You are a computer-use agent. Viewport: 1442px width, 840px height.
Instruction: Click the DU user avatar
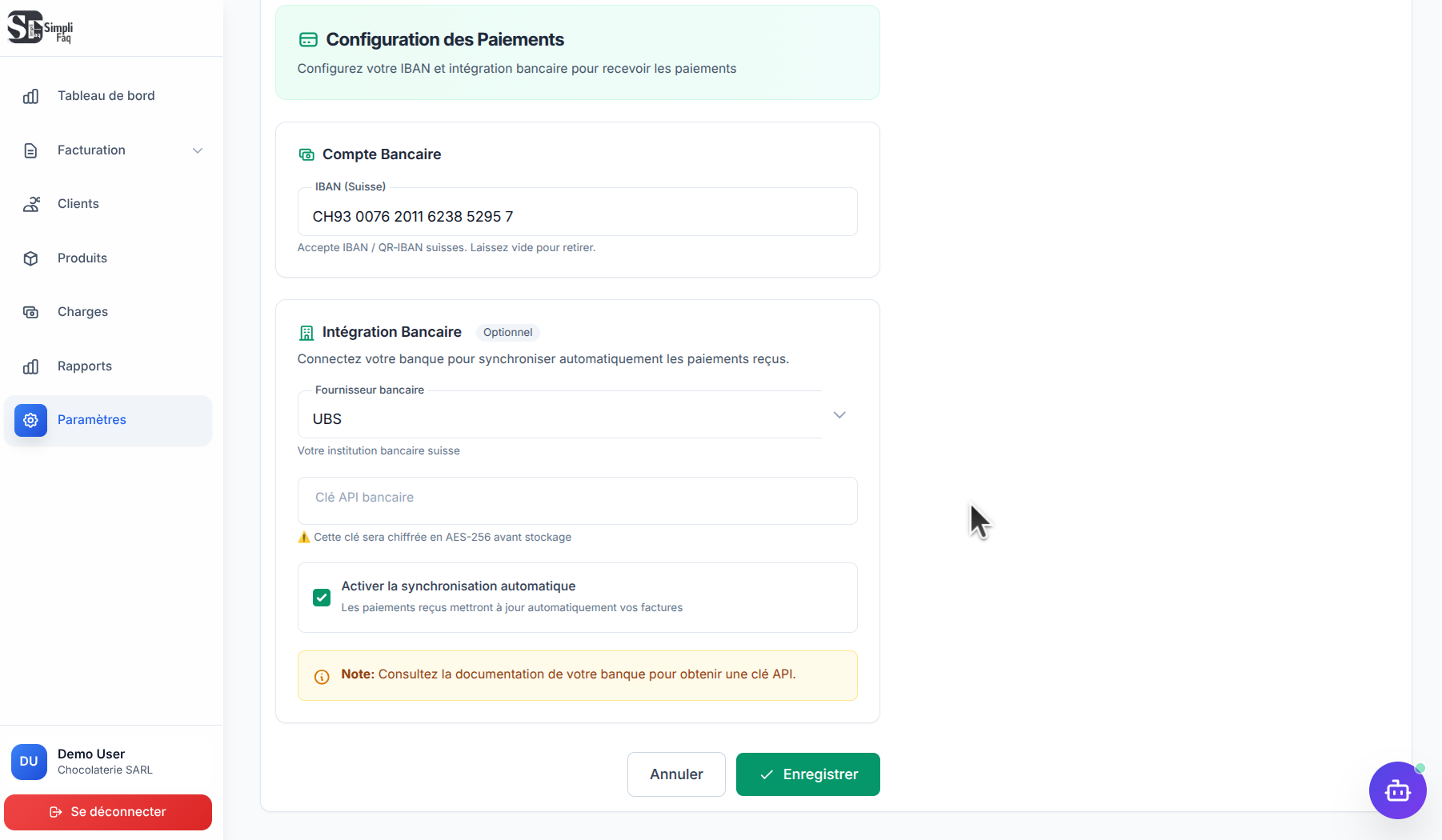point(29,762)
